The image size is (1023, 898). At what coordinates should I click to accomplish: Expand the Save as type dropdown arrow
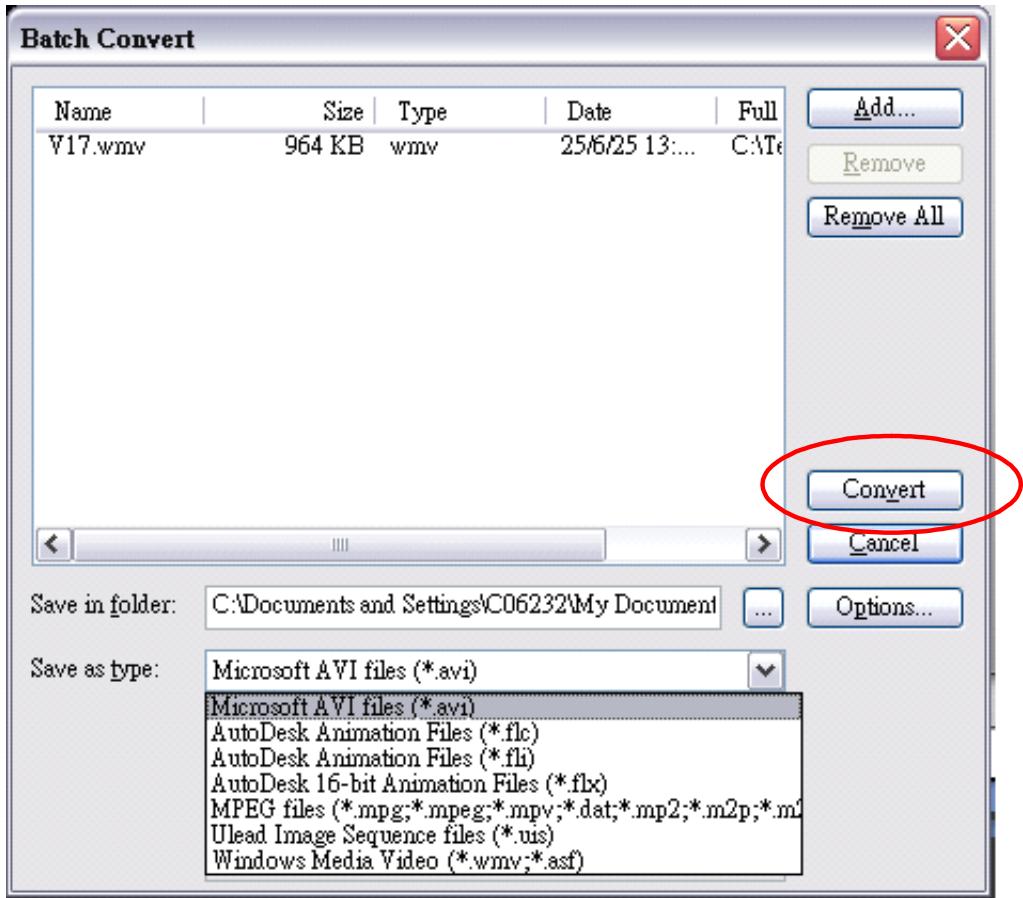coord(765,670)
